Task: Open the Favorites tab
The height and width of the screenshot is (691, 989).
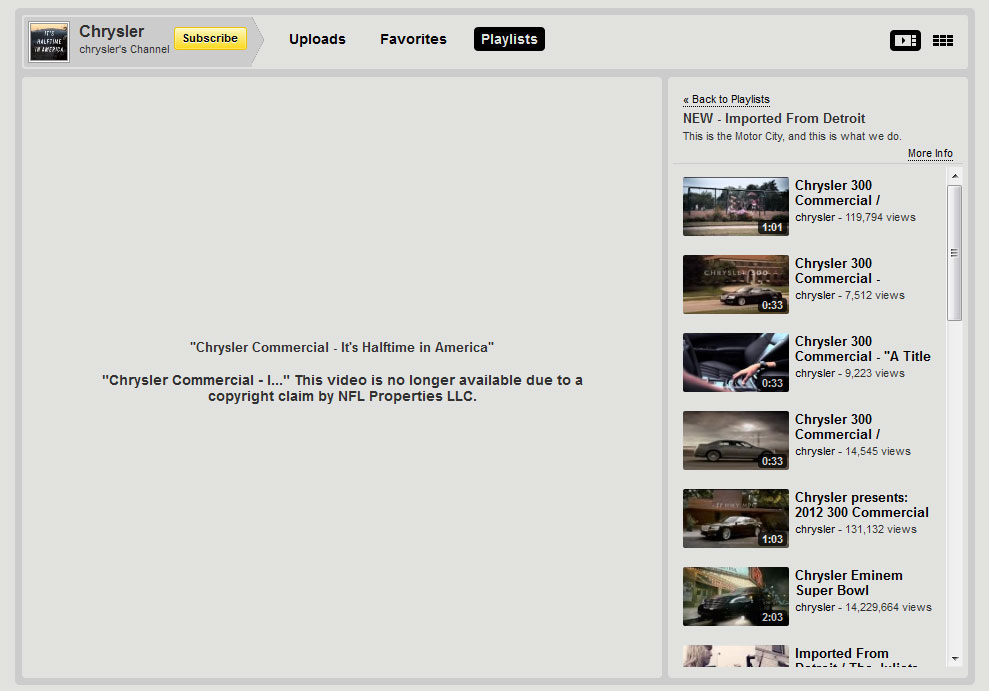Action: [413, 39]
